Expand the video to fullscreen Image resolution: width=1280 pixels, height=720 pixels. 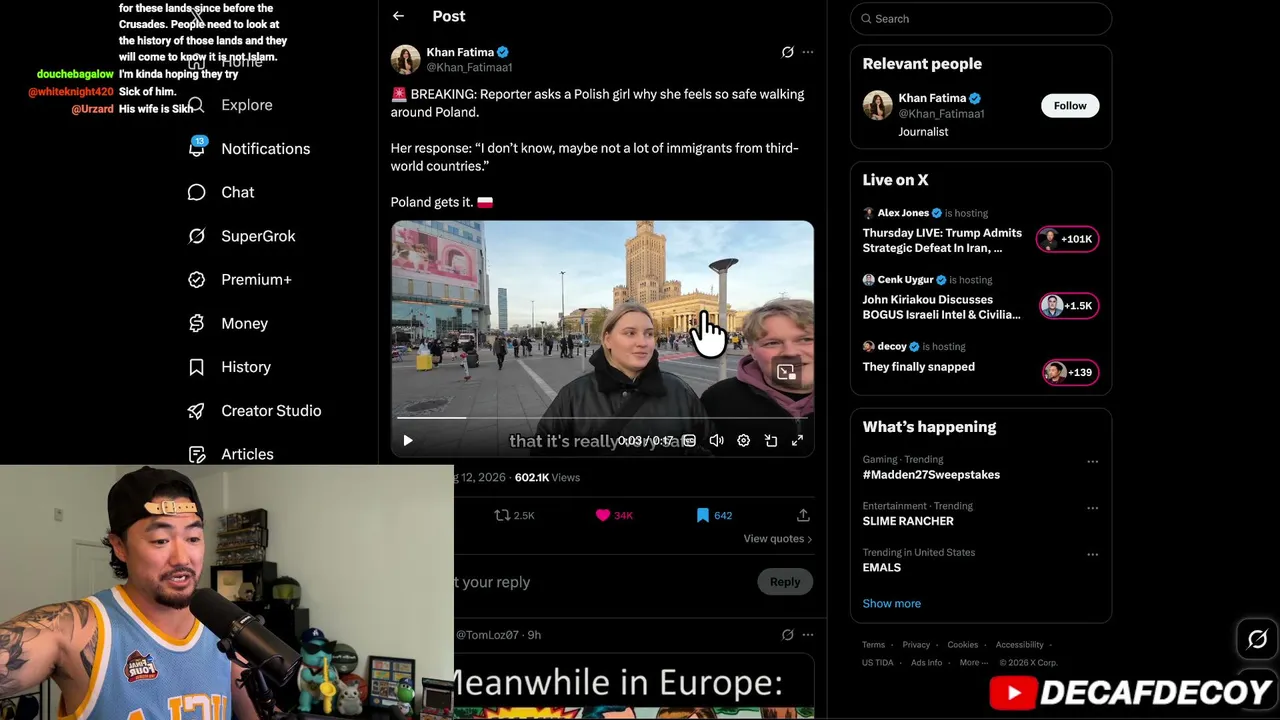click(797, 440)
